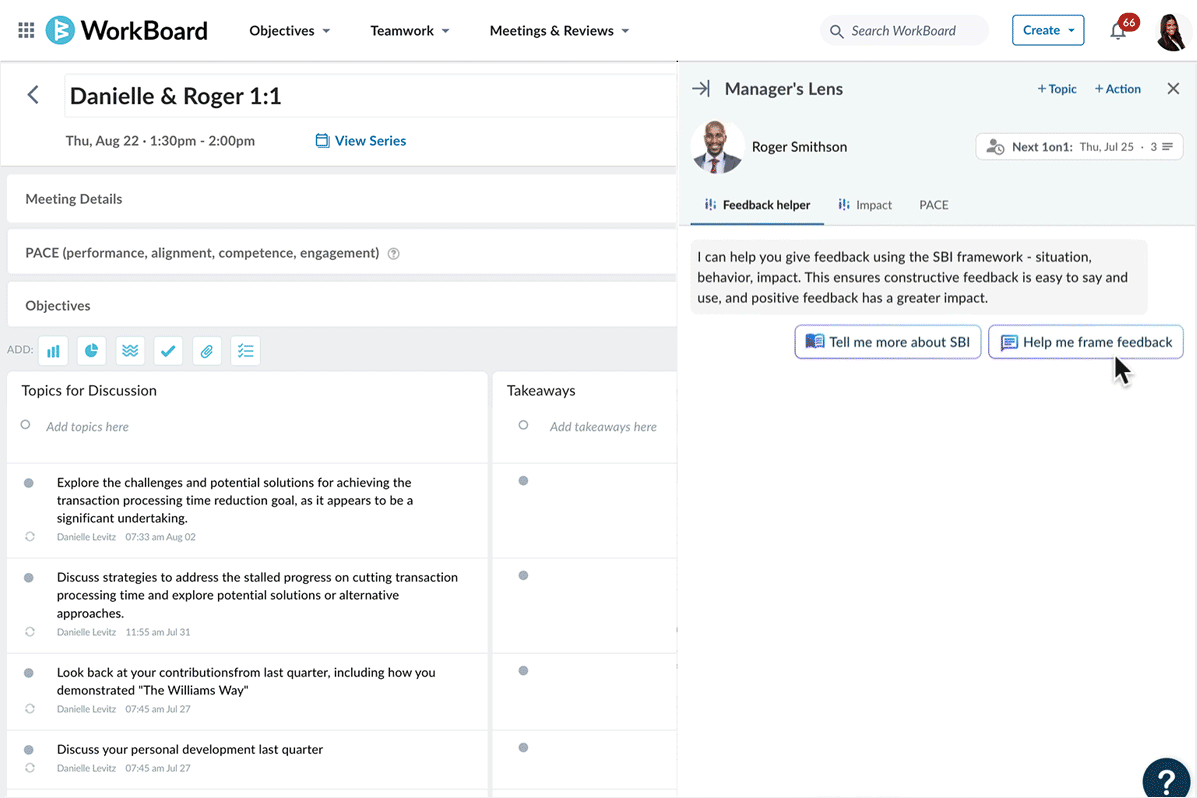Click recurring icon under 'Discuss your personal development'
Viewport: 1197px width, 798px height.
[x=30, y=767]
